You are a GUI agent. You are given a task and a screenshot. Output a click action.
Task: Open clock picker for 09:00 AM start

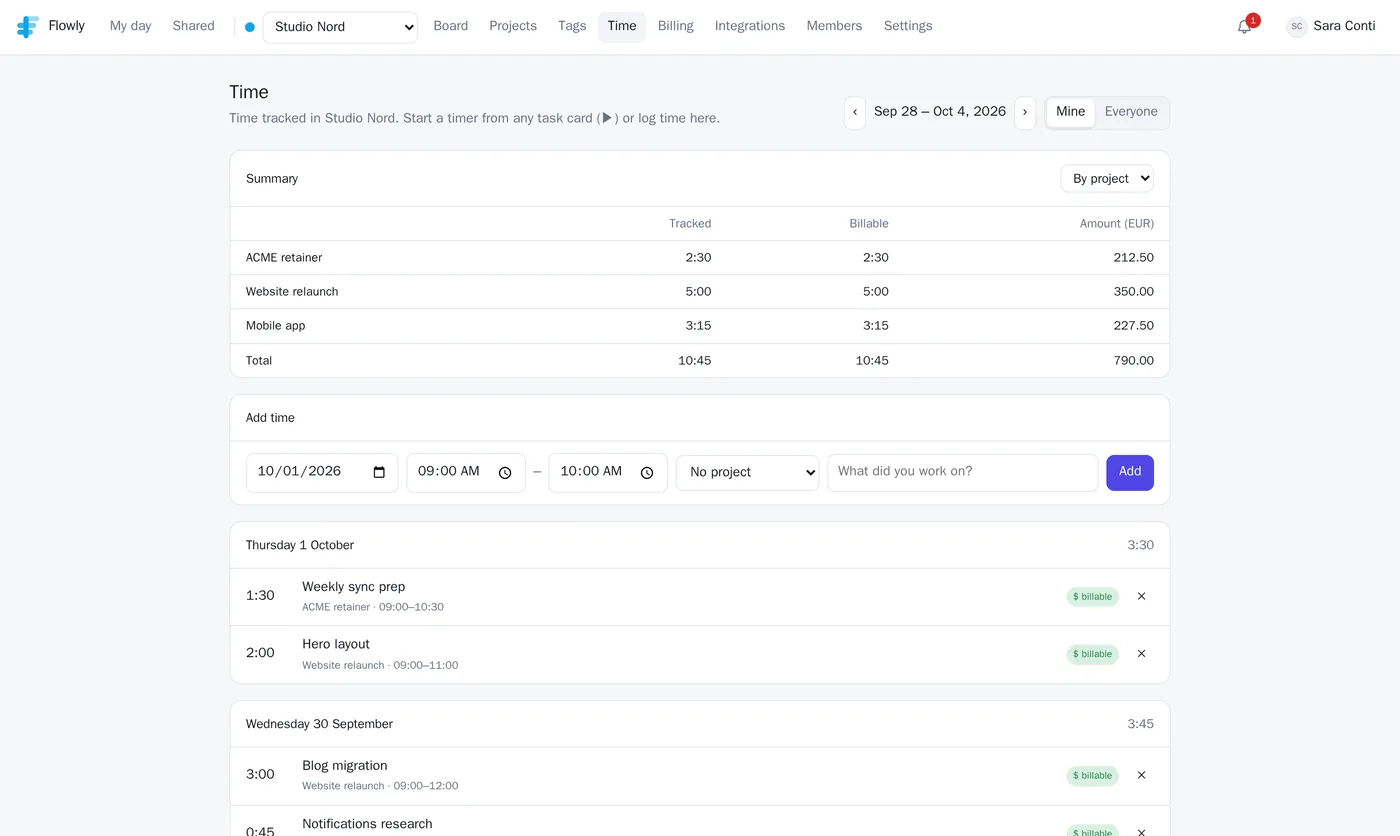click(505, 473)
